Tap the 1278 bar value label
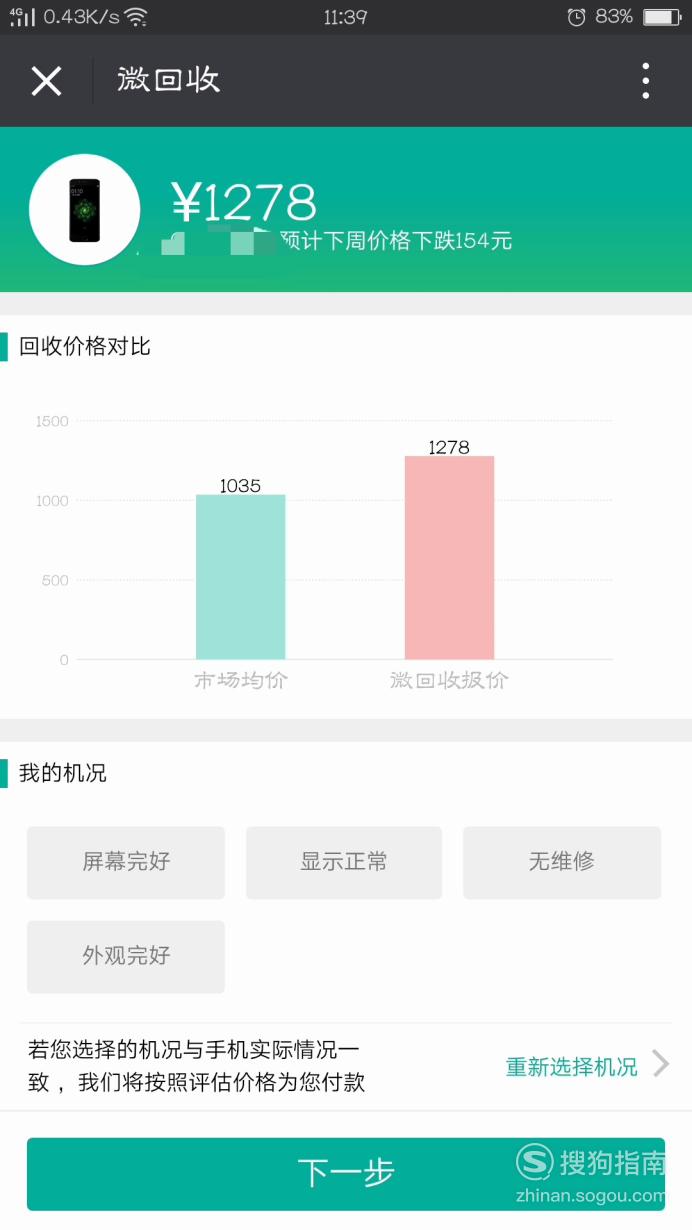 tap(449, 447)
